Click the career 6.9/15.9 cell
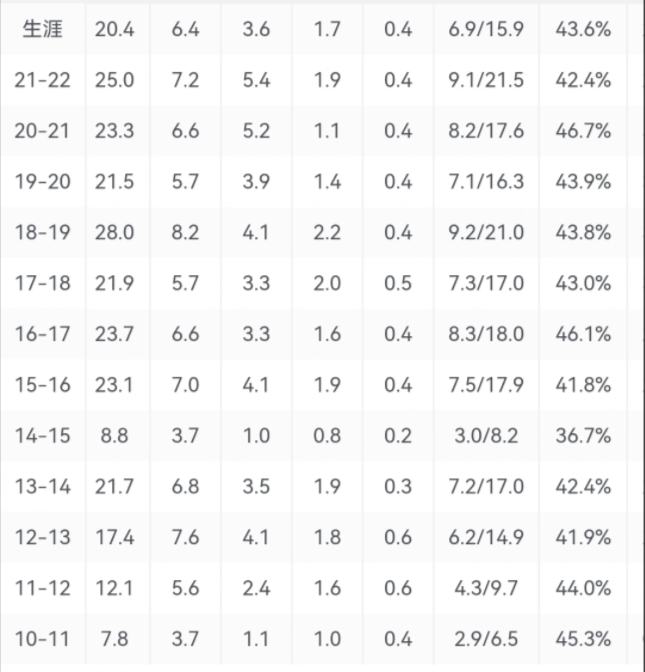Screen dimensions: 645x672 (486, 30)
